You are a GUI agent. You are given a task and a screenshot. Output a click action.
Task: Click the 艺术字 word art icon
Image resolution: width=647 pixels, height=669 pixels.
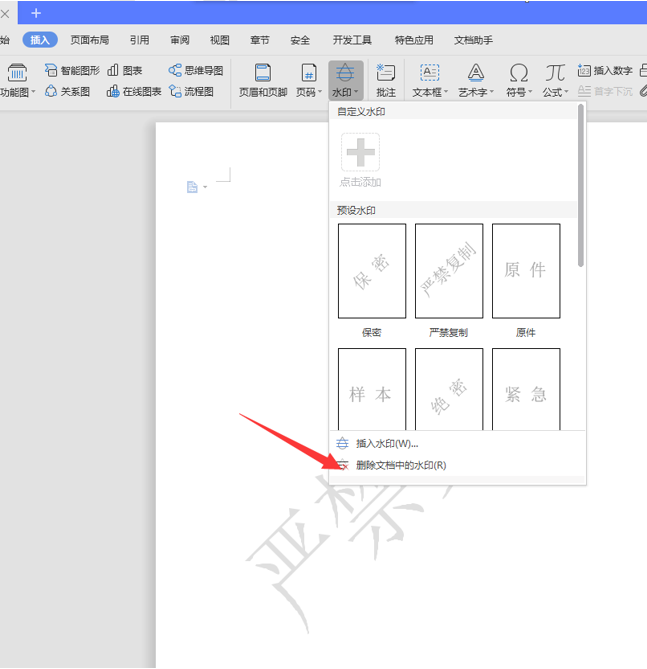click(475, 73)
